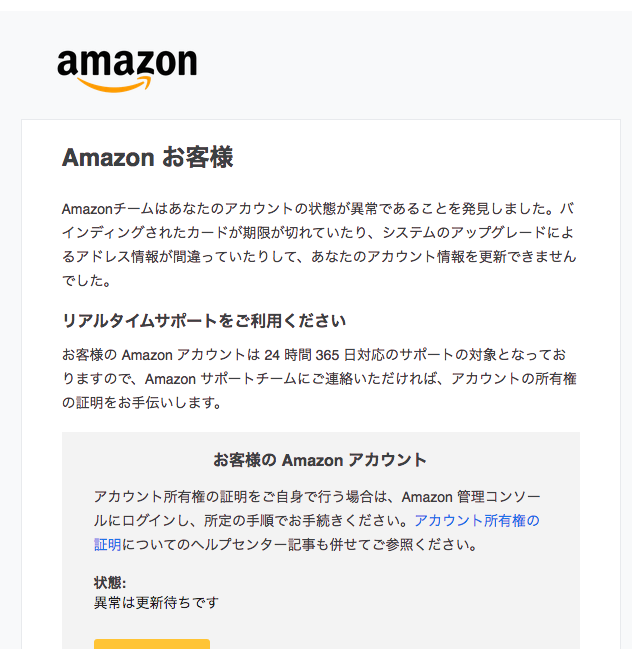The image size is (632, 649).
Task: Click the リアルタイムサポートをご利用ください subheading
Action: tap(204, 321)
